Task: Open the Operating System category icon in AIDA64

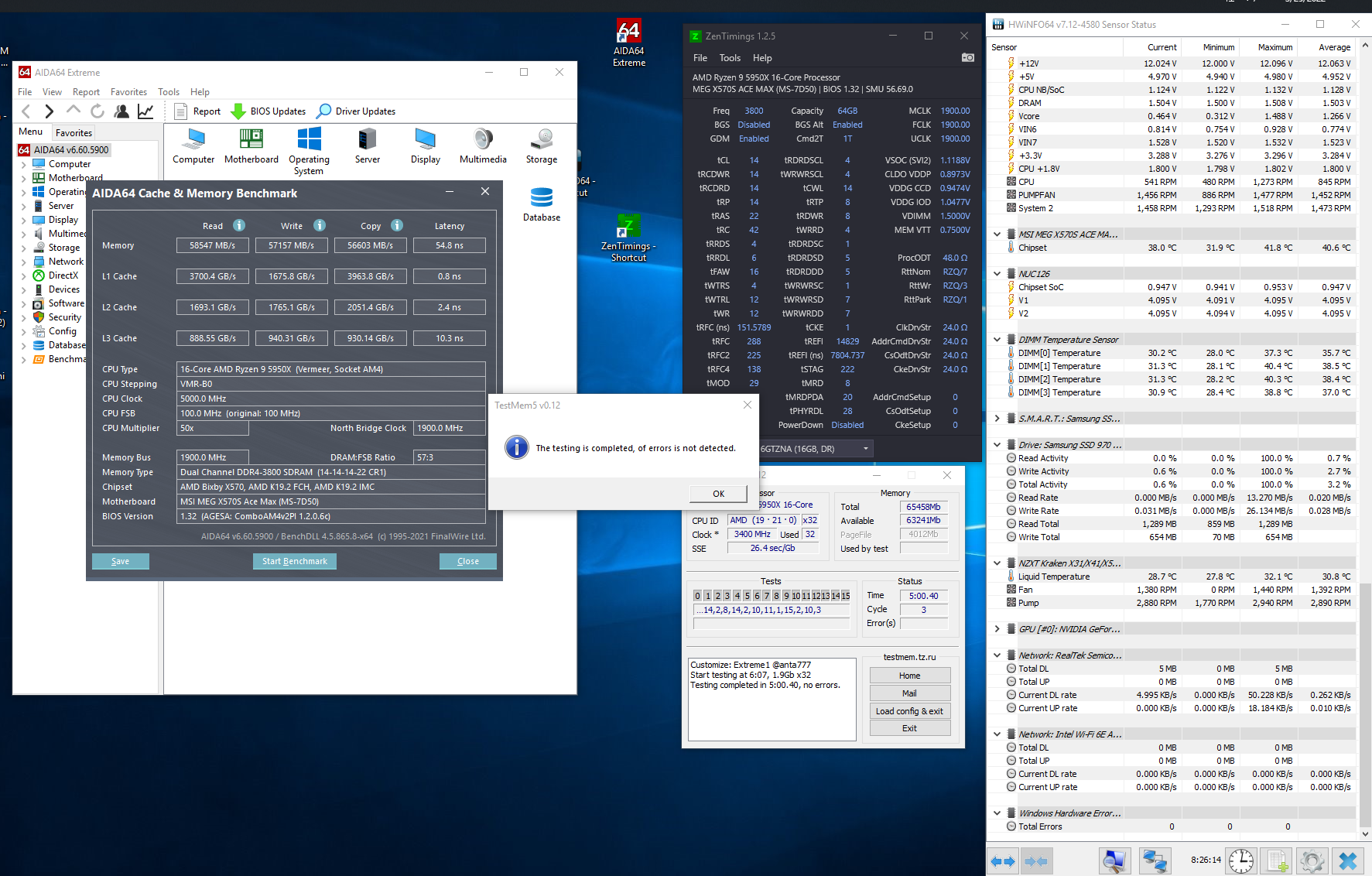Action: click(x=309, y=152)
